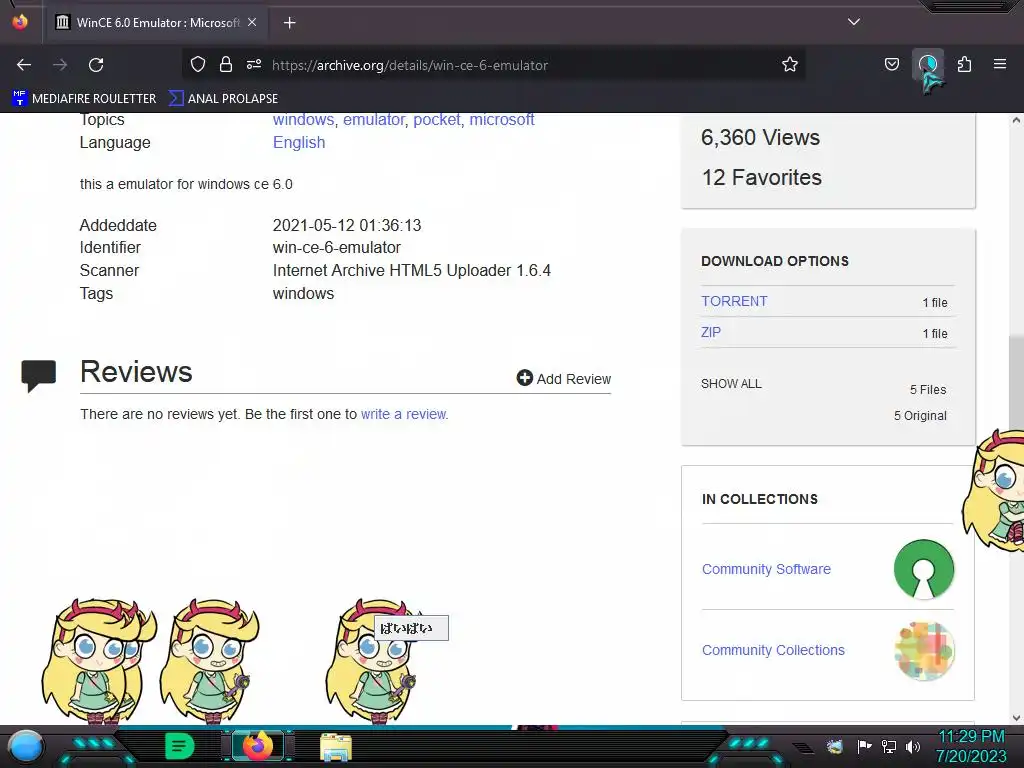
Task: Click the browser Back arrow
Action: pos(24,65)
